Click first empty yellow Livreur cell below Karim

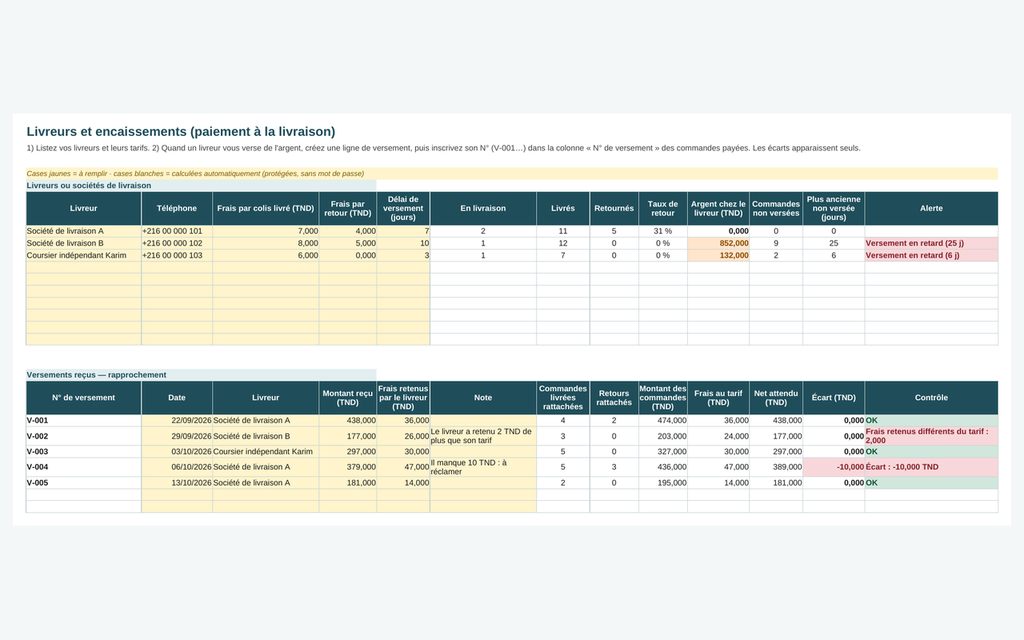(84, 268)
